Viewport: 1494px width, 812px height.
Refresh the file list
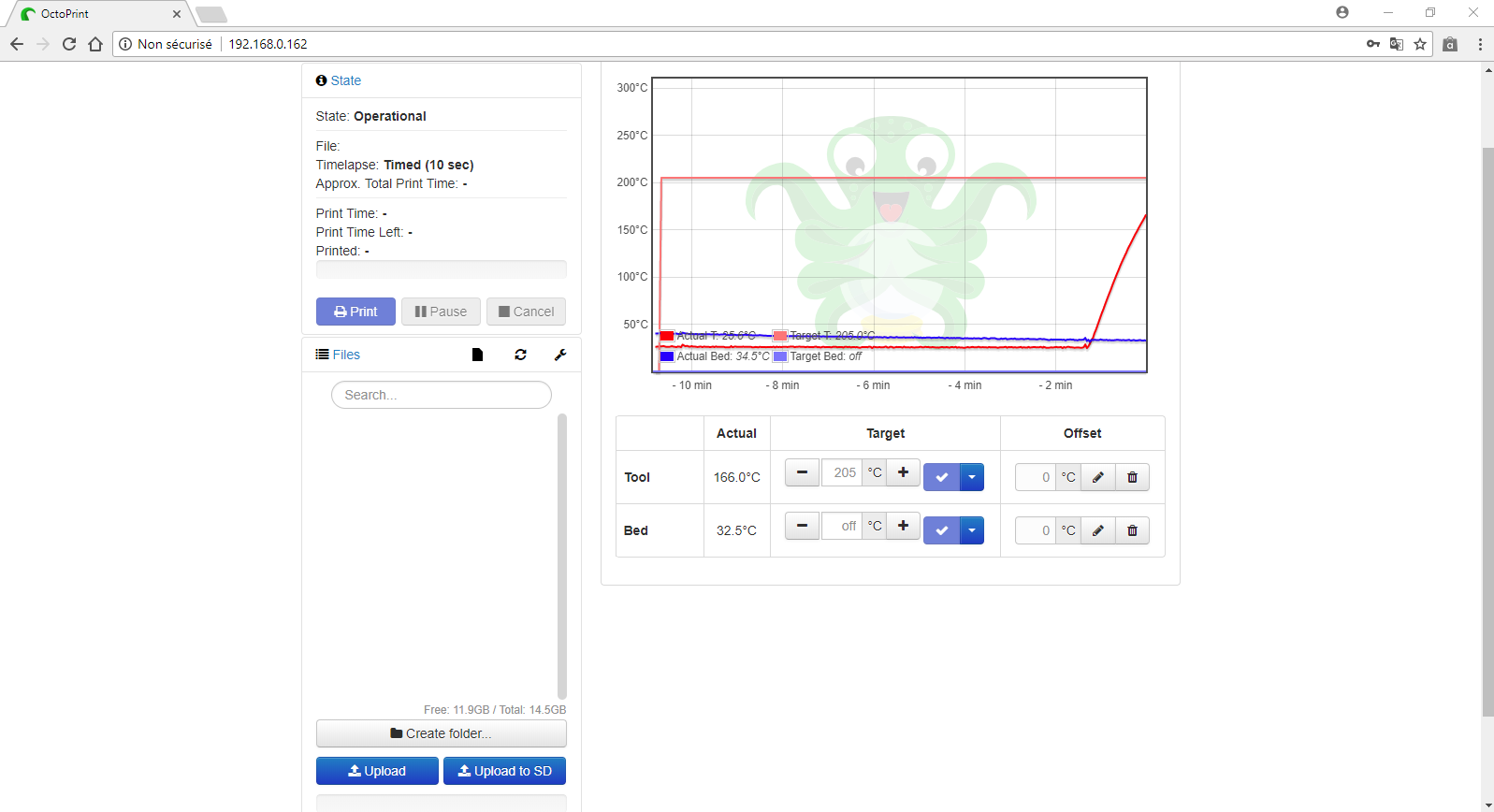tap(520, 355)
